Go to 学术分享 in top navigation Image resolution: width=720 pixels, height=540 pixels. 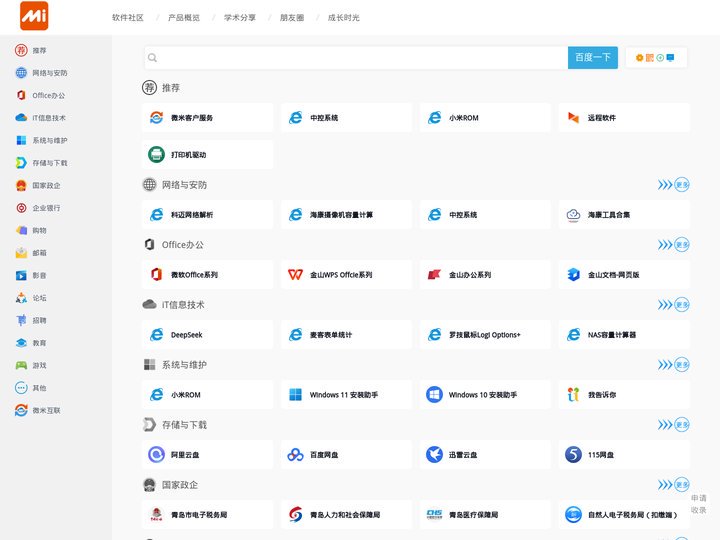(240, 17)
